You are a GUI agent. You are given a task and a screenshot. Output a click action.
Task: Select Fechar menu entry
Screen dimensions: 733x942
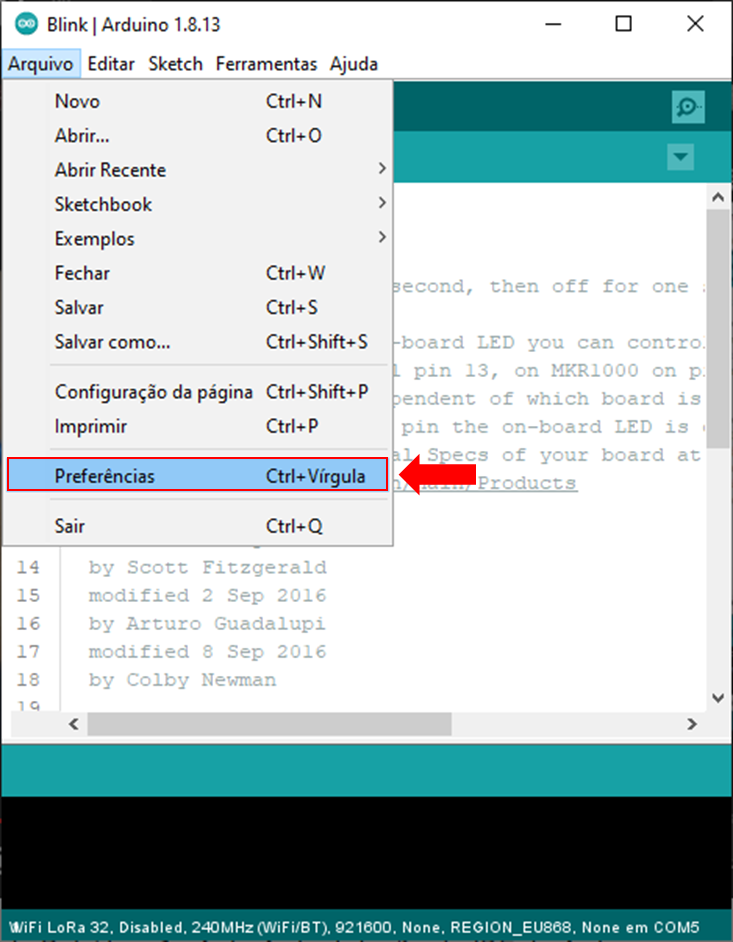tap(197, 273)
